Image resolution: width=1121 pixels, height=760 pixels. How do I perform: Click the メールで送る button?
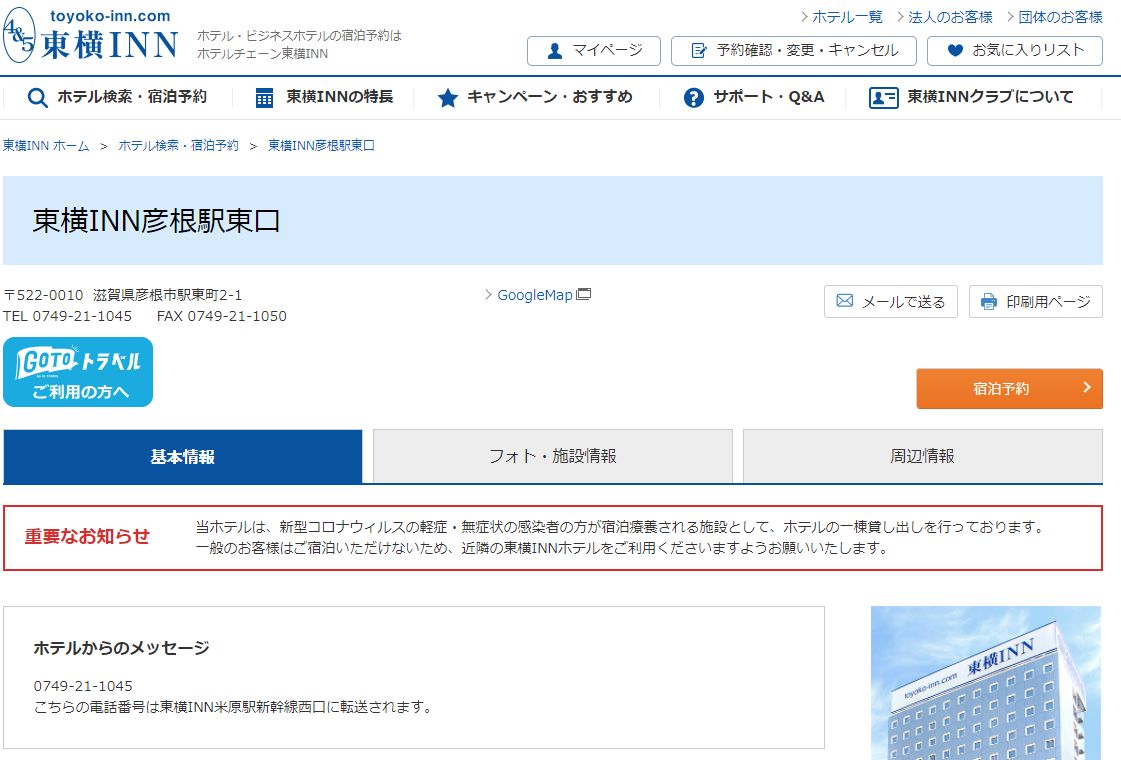891,302
